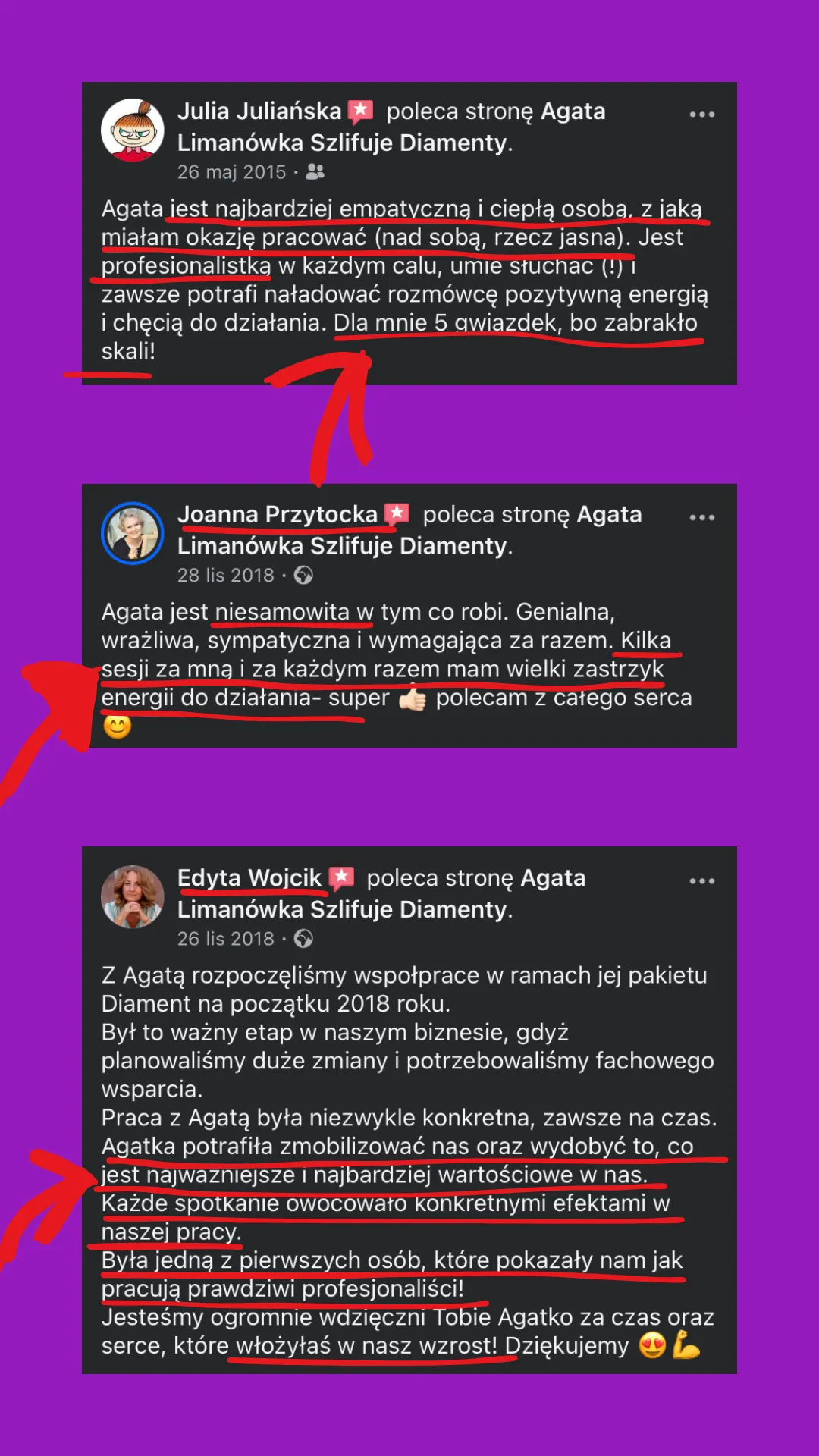Open the Edyta Wojcik profile name link
The width and height of the screenshot is (819, 1456).
pyautogui.click(x=249, y=877)
